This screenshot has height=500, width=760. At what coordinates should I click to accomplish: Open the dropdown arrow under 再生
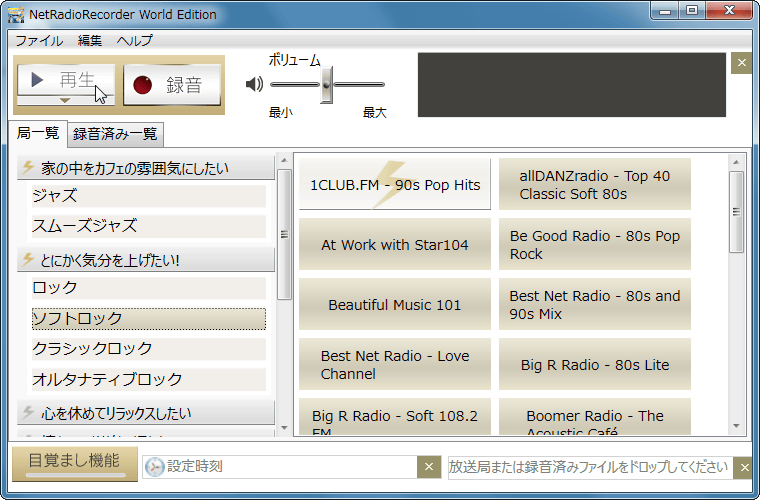(x=65, y=100)
